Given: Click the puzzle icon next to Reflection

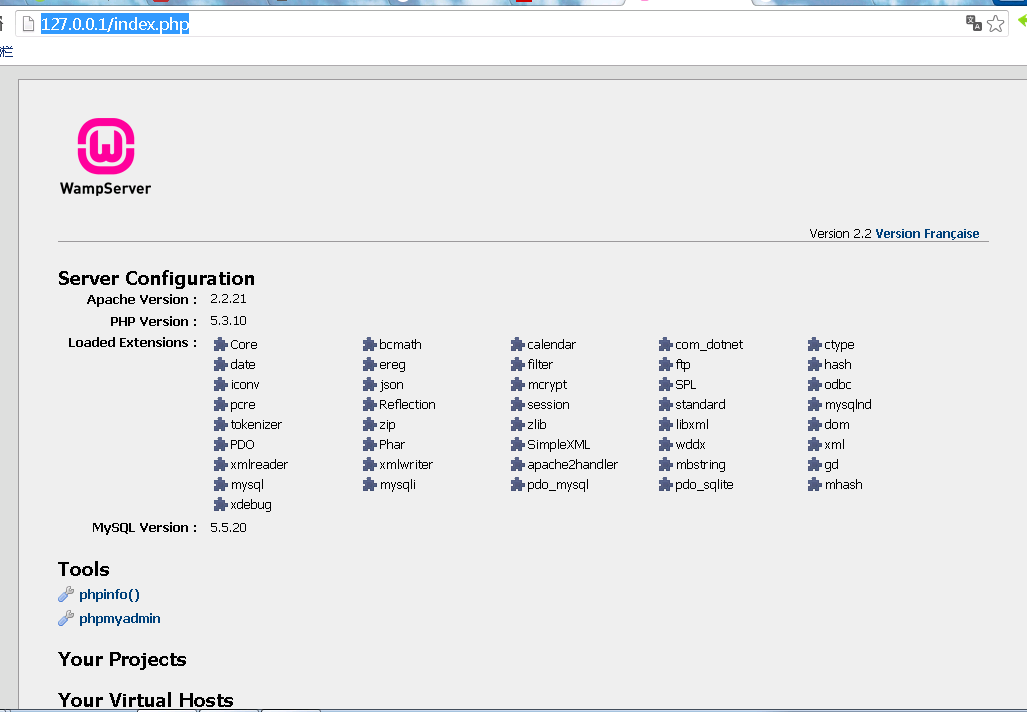Looking at the screenshot, I should point(369,405).
